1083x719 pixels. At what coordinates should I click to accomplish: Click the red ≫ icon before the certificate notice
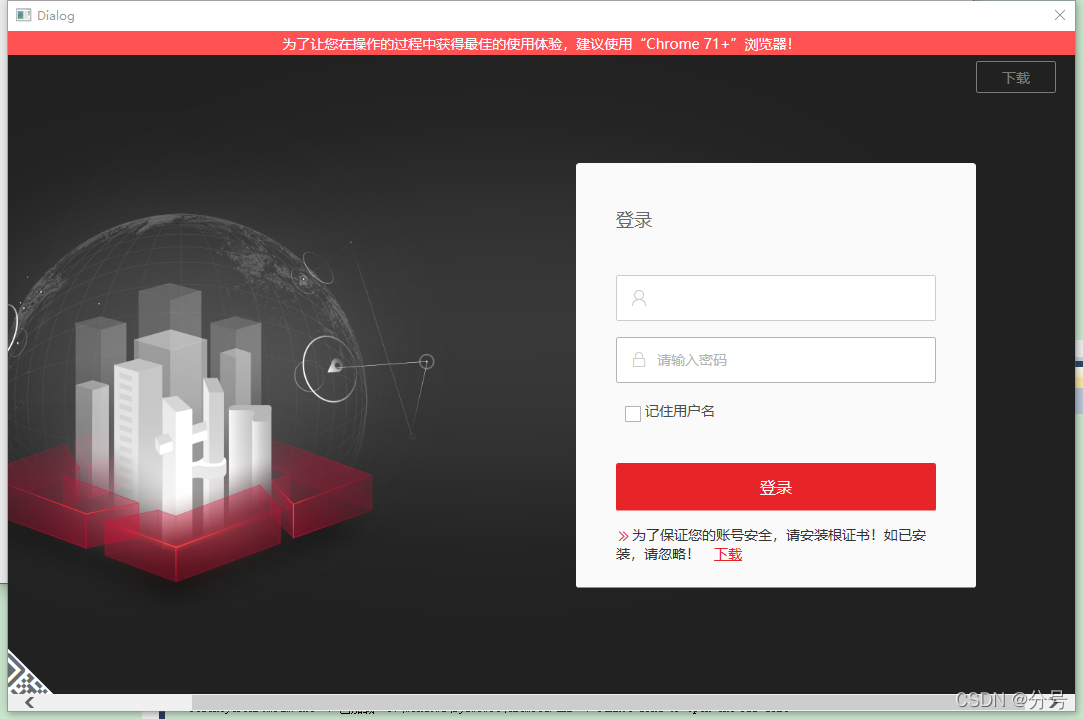click(623, 535)
